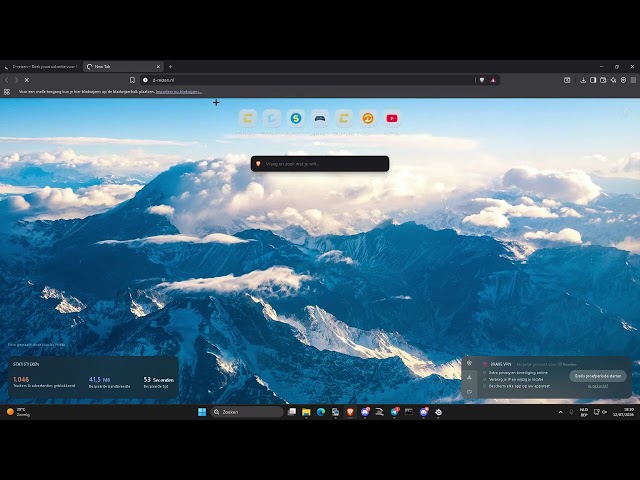Screen dimensions: 640x480
Task: Start the free Brave VPN trial
Action: 598,376
